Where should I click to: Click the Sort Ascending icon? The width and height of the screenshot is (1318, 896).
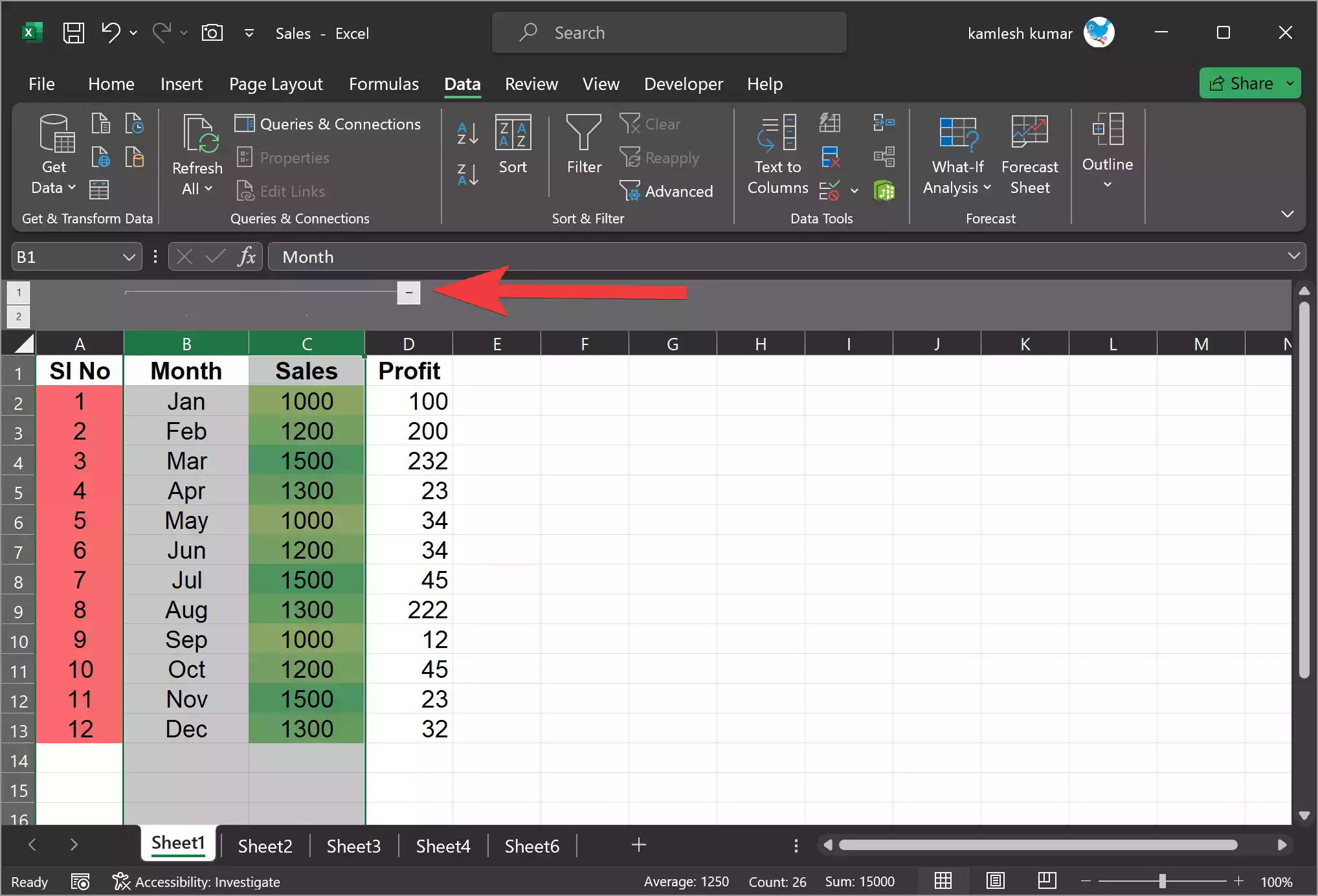coord(467,133)
